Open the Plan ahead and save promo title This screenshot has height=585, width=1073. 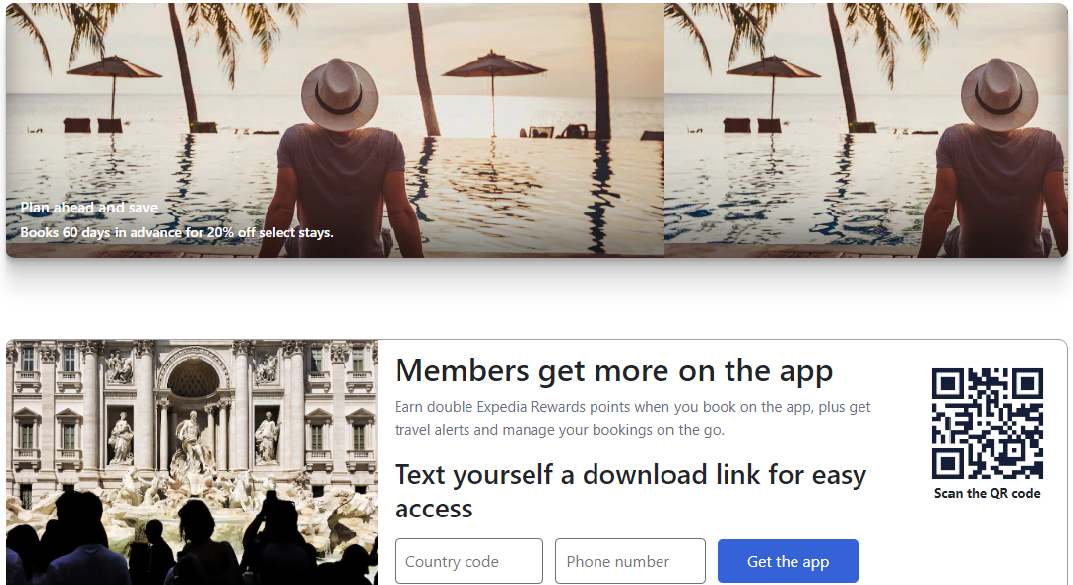89,208
